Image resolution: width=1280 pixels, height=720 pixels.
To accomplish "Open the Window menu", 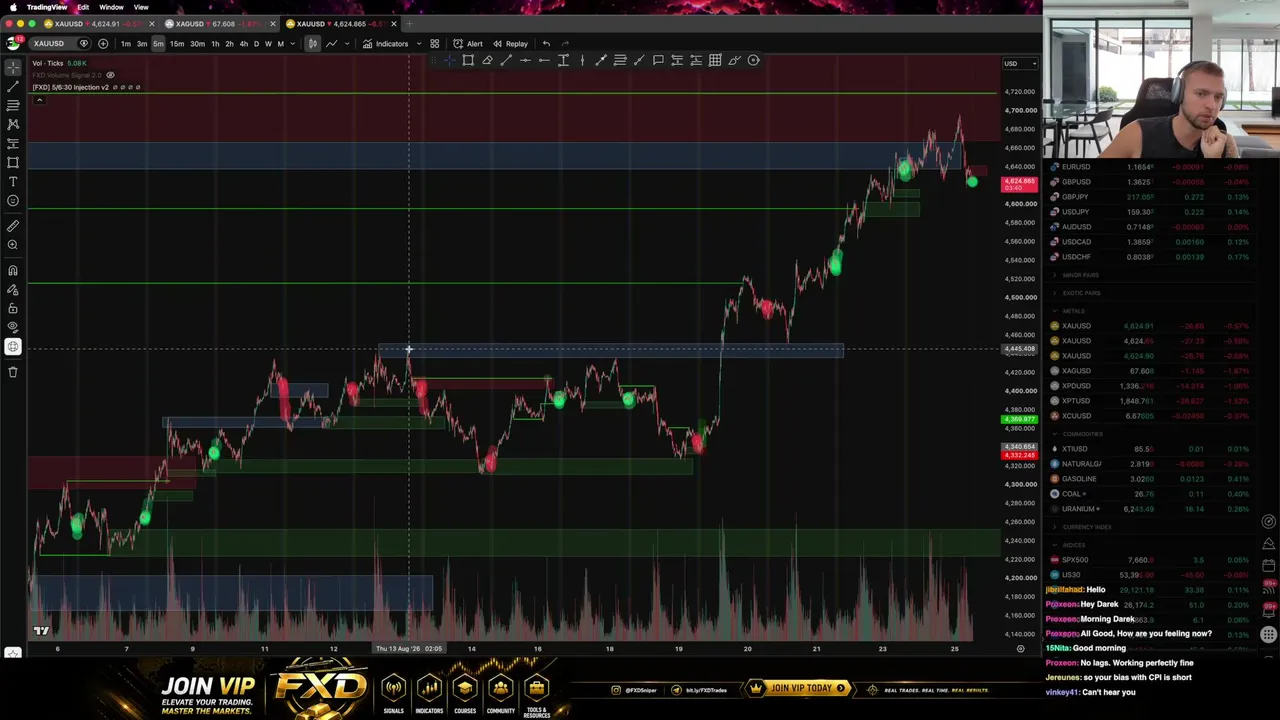I will tap(111, 7).
